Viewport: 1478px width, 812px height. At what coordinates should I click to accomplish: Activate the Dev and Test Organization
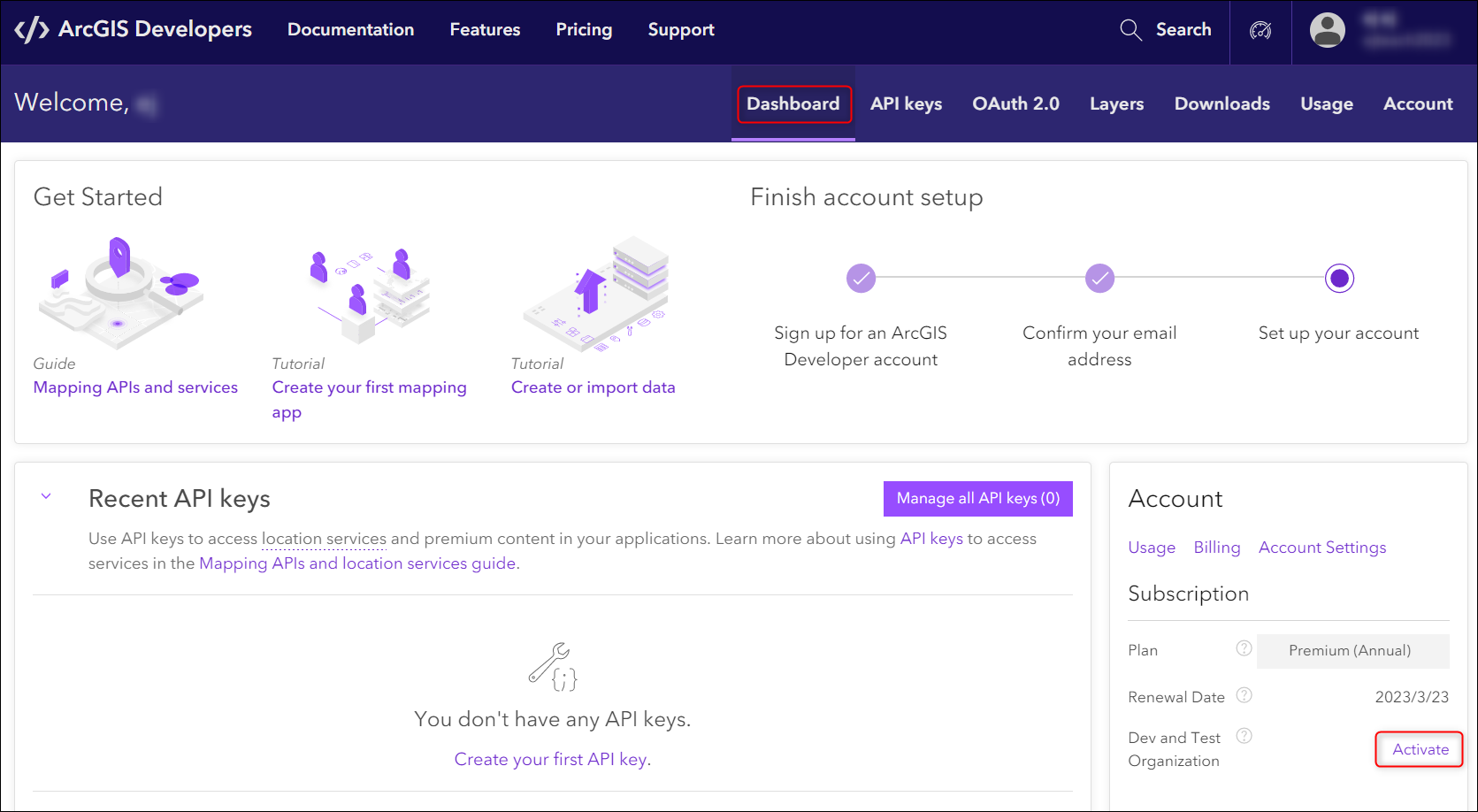pos(1420,749)
